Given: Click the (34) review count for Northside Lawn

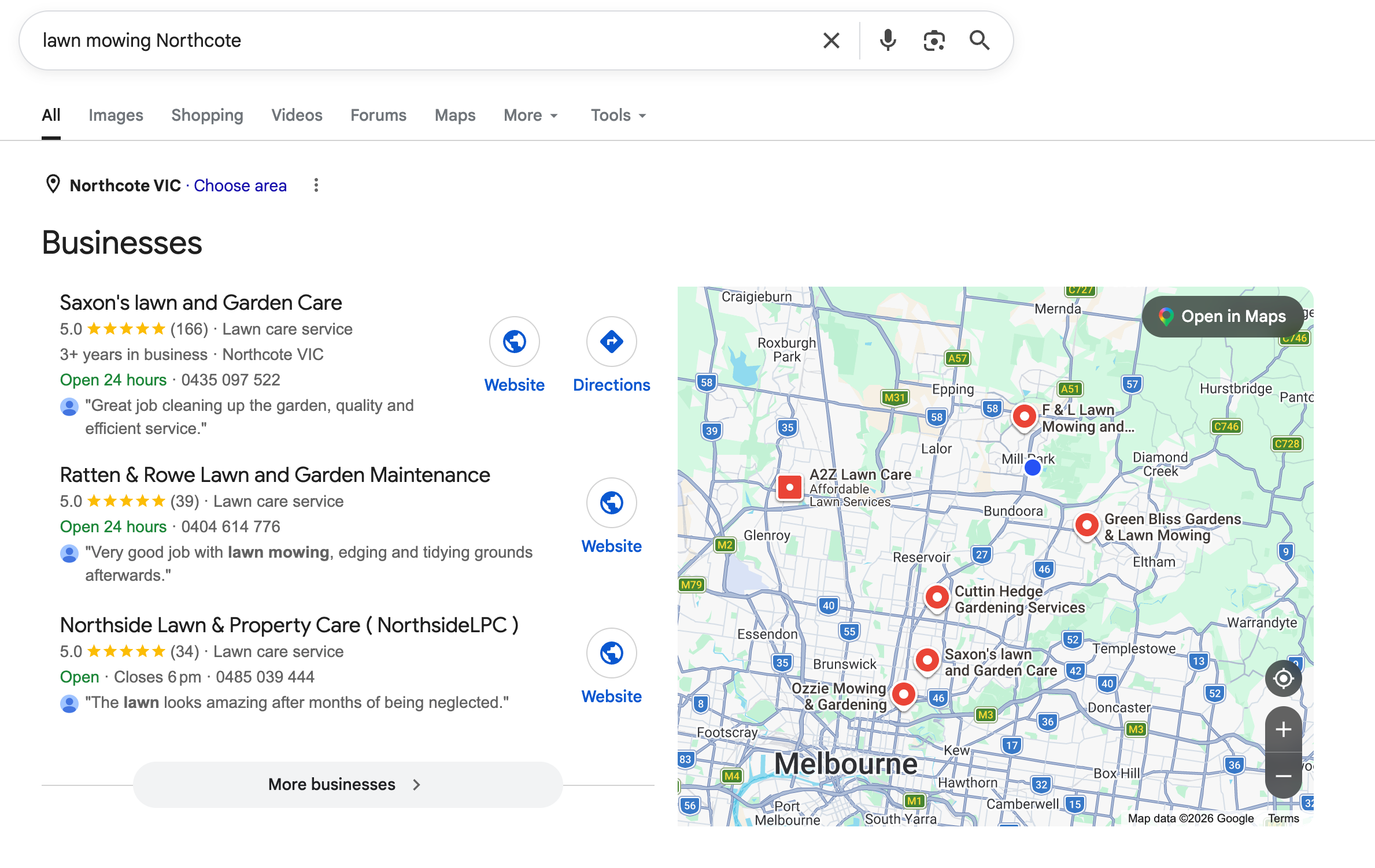Looking at the screenshot, I should click(184, 652).
